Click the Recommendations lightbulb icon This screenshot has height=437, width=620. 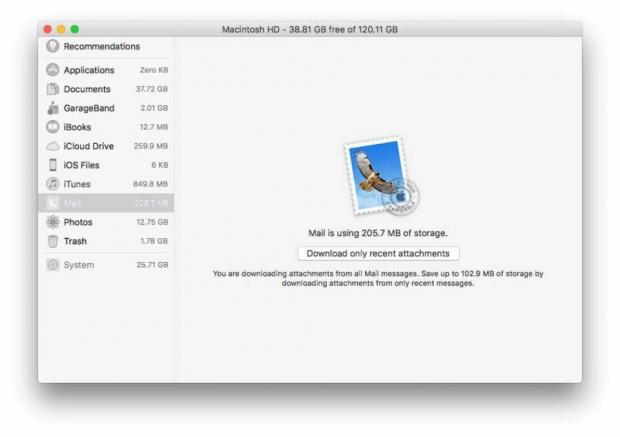coord(53,46)
